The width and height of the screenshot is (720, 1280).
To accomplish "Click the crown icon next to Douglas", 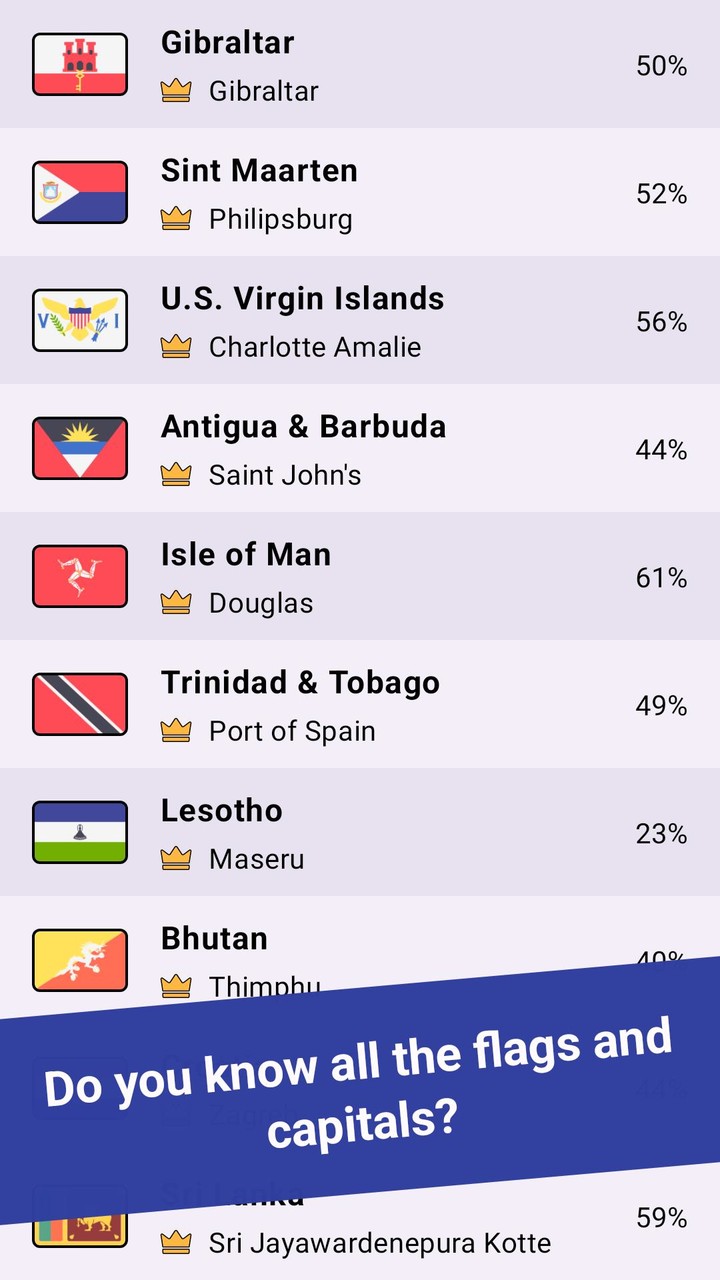I will point(176,603).
